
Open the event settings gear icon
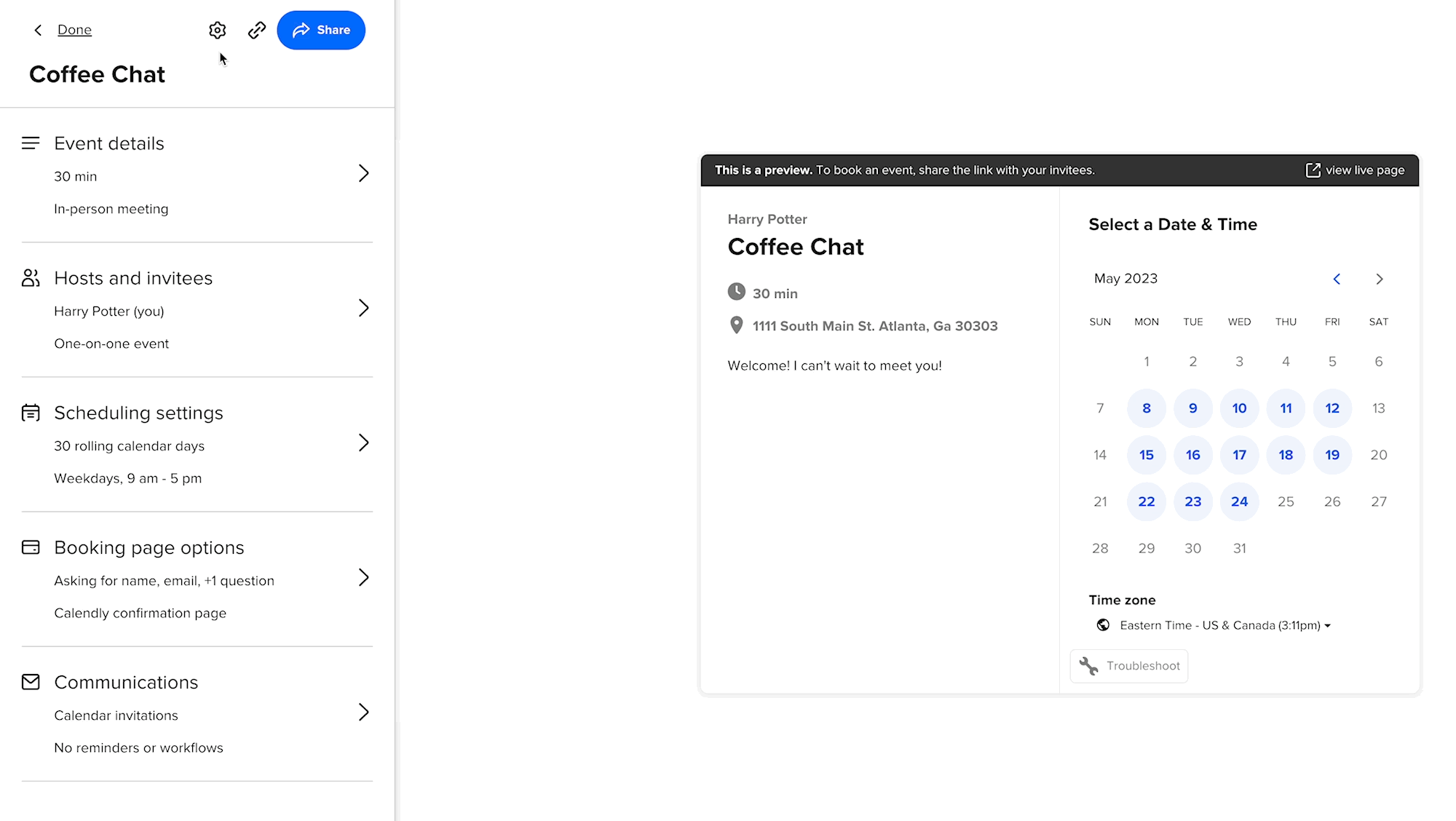coord(217,30)
